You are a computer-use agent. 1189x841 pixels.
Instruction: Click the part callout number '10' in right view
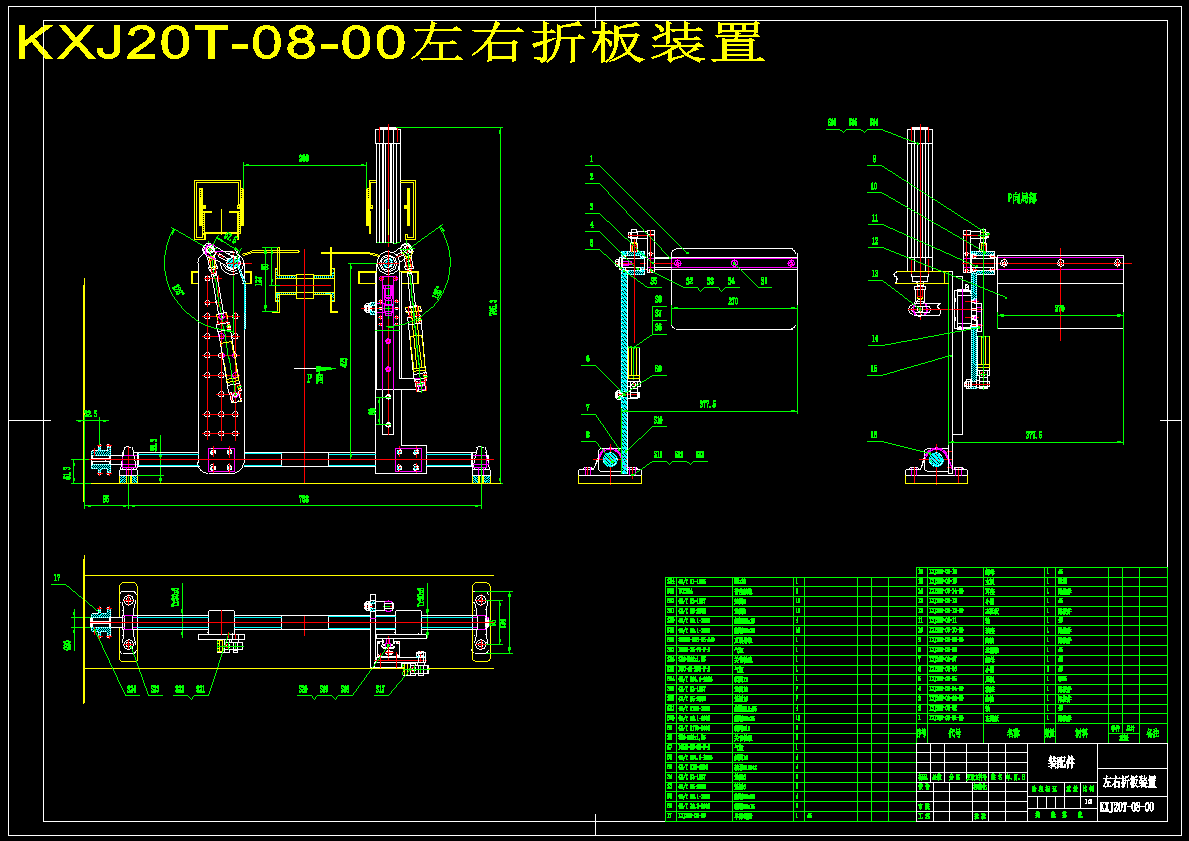pos(874,186)
